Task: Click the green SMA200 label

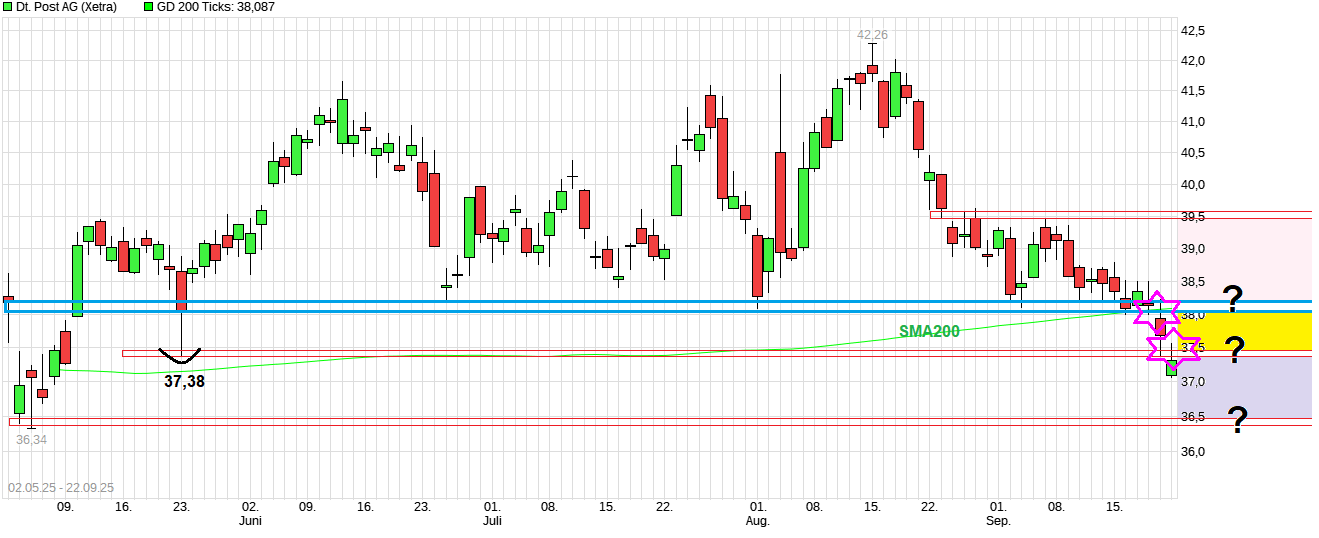Action: click(929, 331)
